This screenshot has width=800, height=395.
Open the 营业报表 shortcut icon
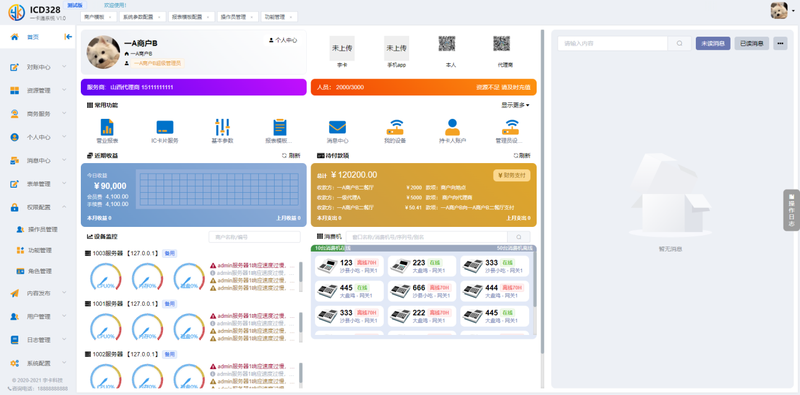[107, 127]
